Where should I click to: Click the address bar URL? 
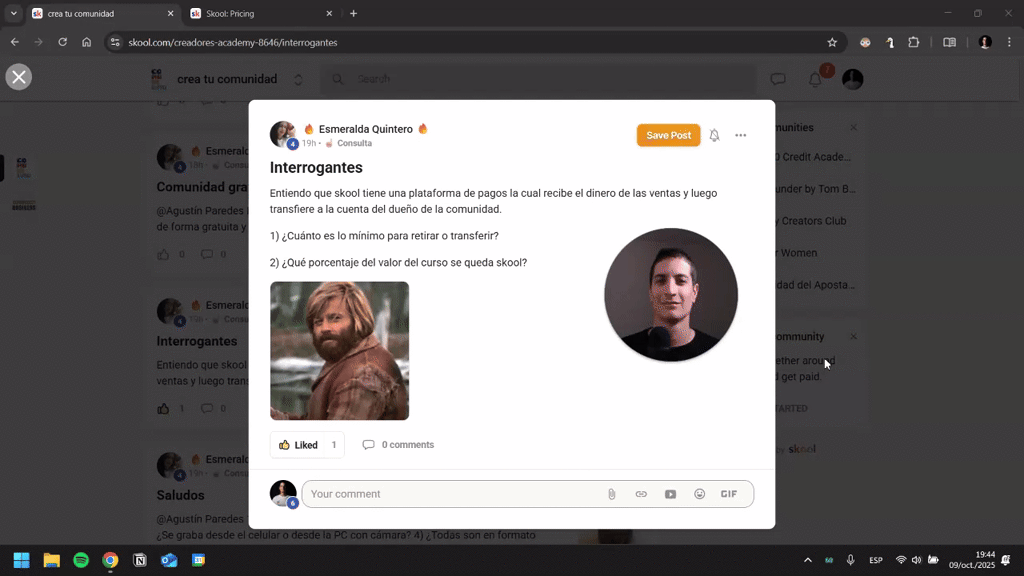click(233, 42)
